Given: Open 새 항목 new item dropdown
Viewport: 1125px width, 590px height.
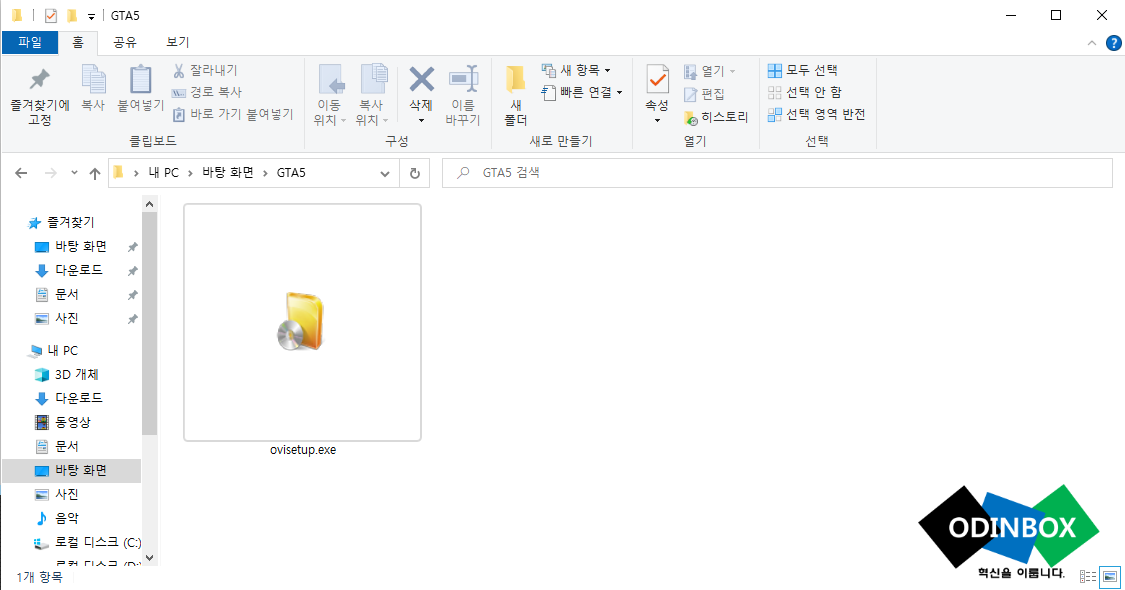Looking at the screenshot, I should click(576, 70).
